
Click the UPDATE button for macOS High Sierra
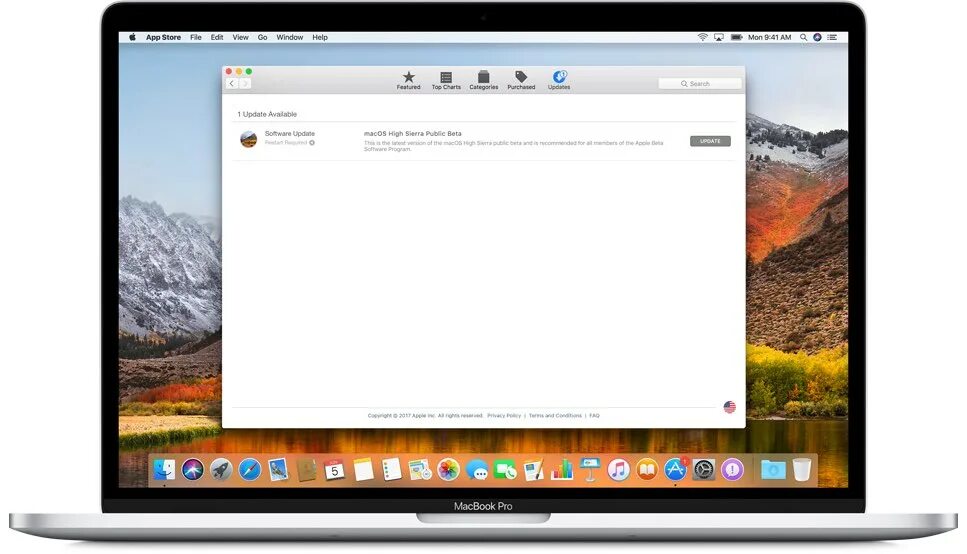point(710,141)
